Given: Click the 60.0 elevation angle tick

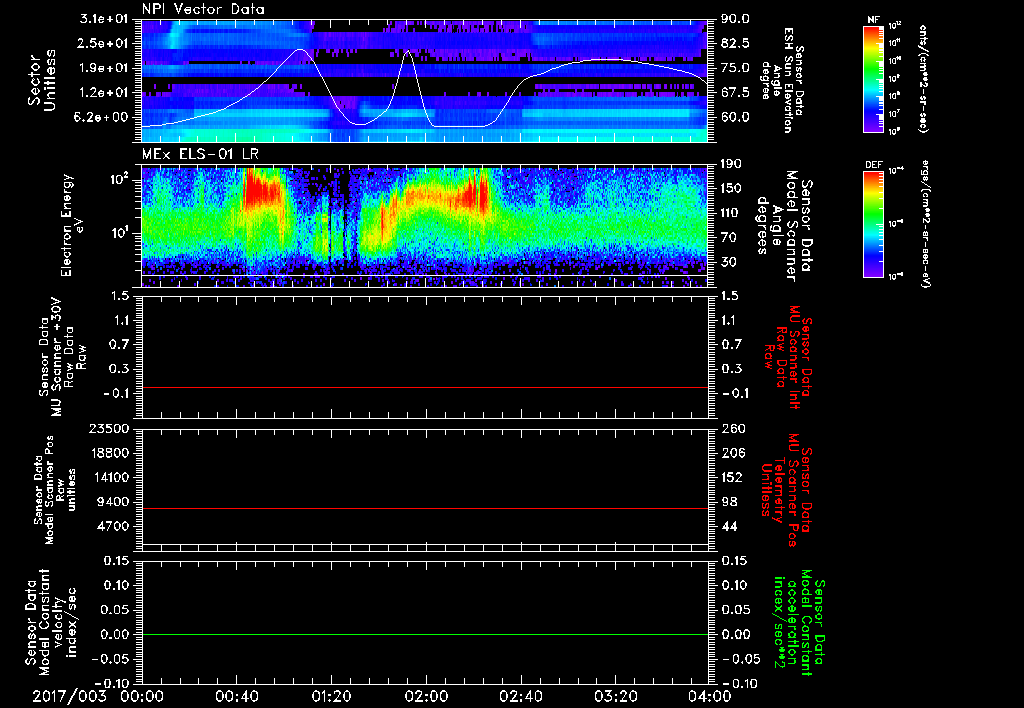Looking at the screenshot, I should (735, 117).
